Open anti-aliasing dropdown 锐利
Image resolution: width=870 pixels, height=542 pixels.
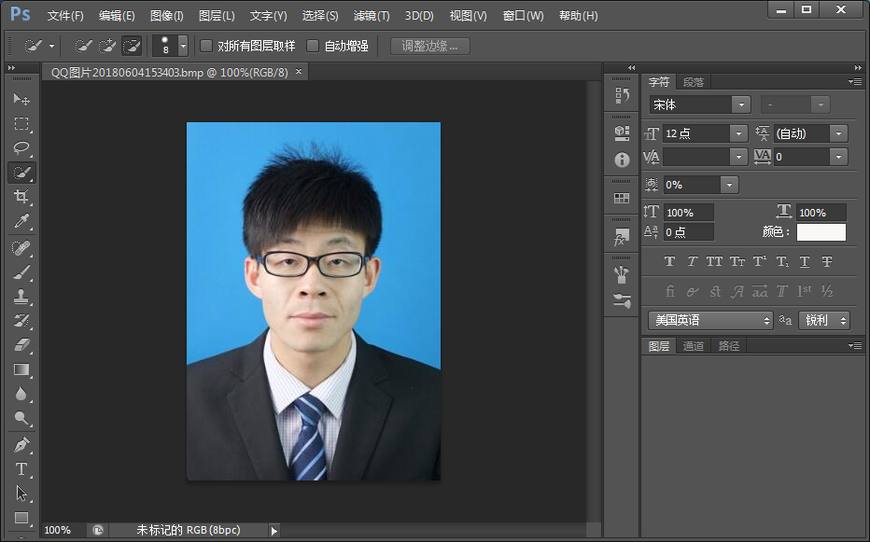(x=824, y=320)
